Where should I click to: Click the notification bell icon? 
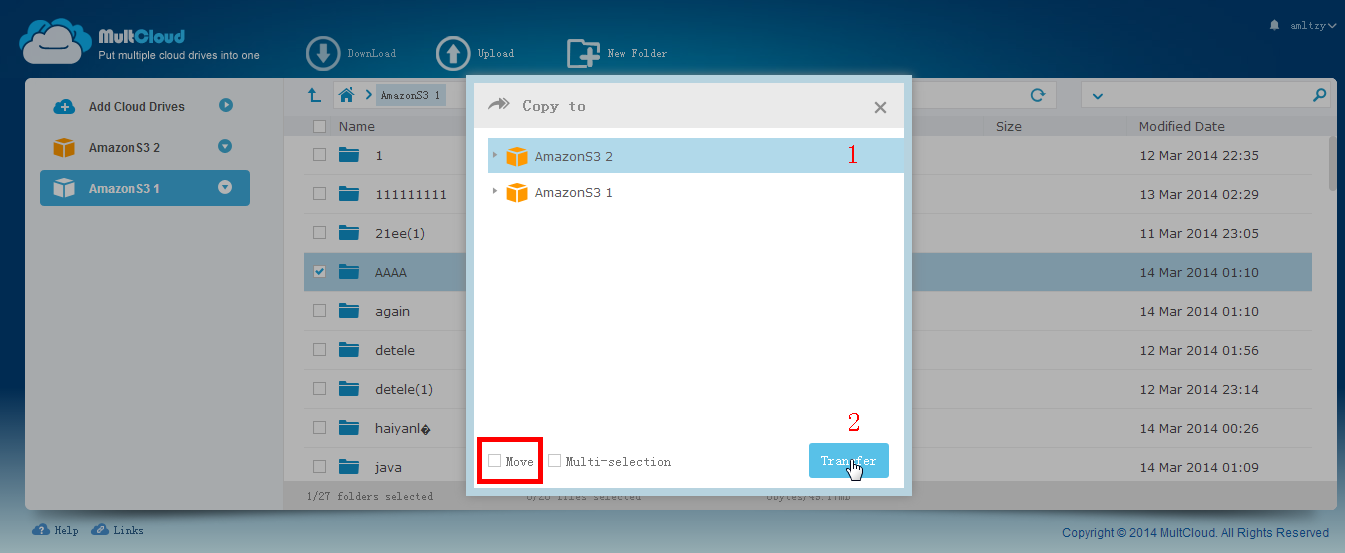coord(1273,25)
